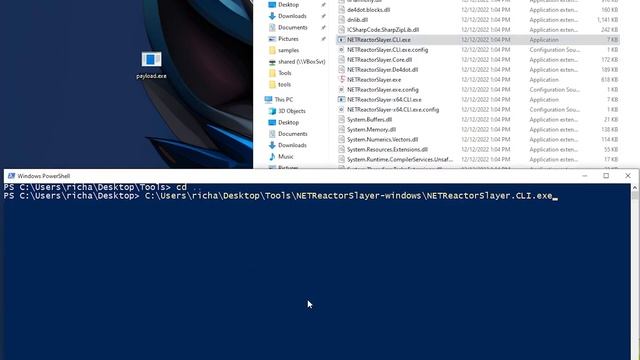Click the NETReactorSlayer.CLI.exe file icon
This screenshot has width=640, height=360.
click(x=342, y=40)
